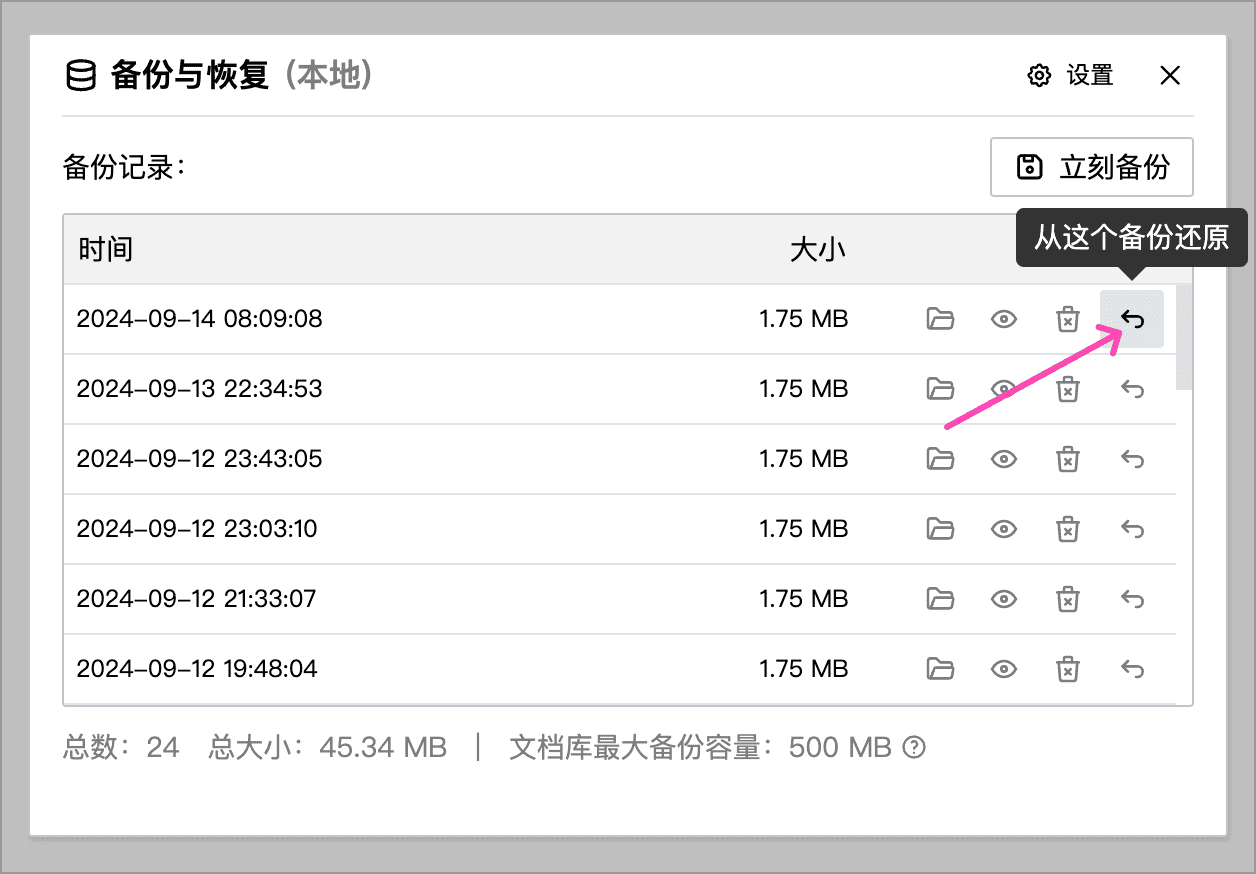1256x874 pixels.
Task: Restore from the 2024-09-12 23:03:10 backup
Action: 1132,528
